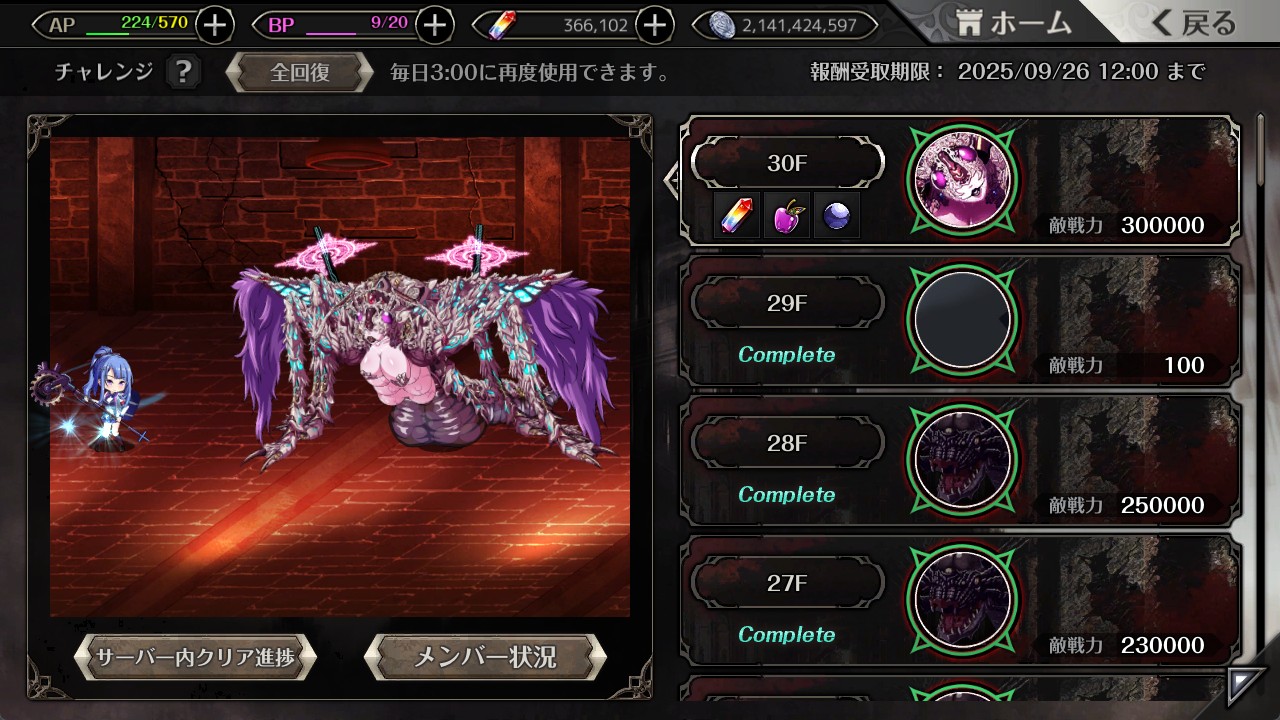
Task: Open サーバー内クリア進捗
Action: click(195, 657)
